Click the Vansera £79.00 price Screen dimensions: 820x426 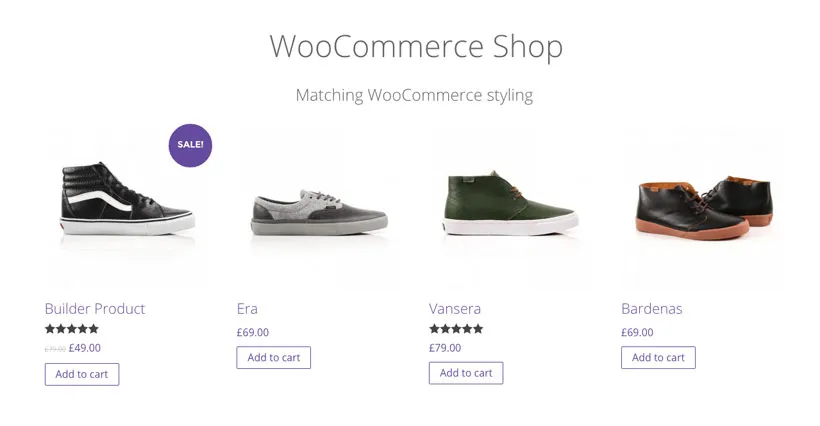[445, 348]
